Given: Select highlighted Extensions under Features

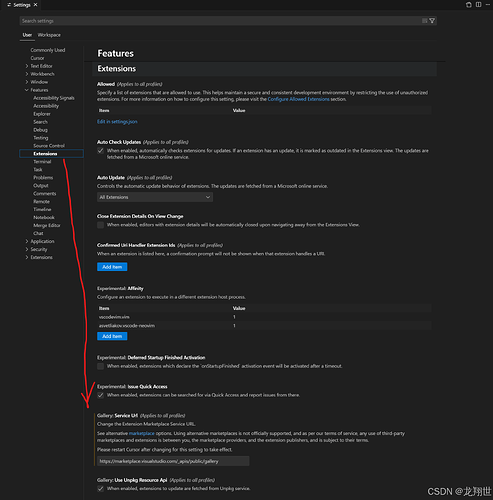Looking at the screenshot, I should pos(51,154).
